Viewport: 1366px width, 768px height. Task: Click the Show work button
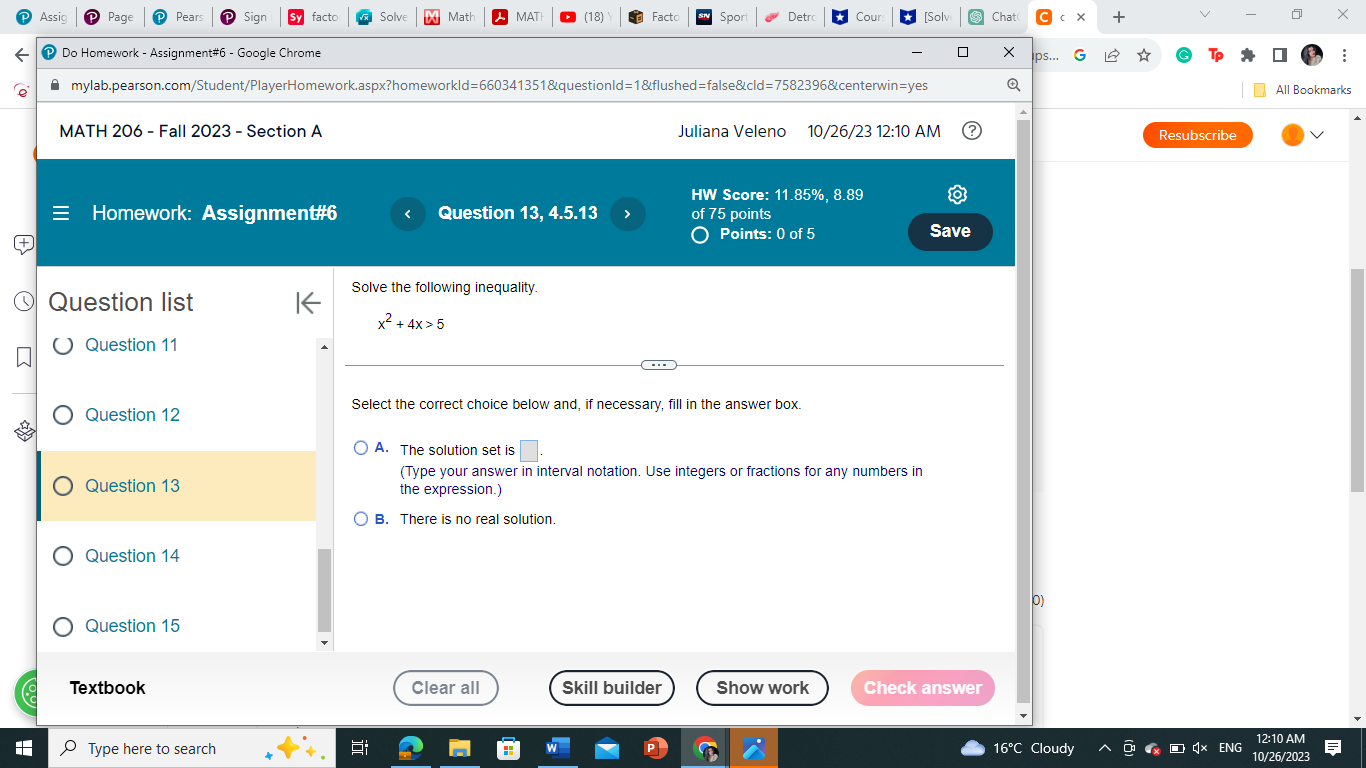(763, 688)
